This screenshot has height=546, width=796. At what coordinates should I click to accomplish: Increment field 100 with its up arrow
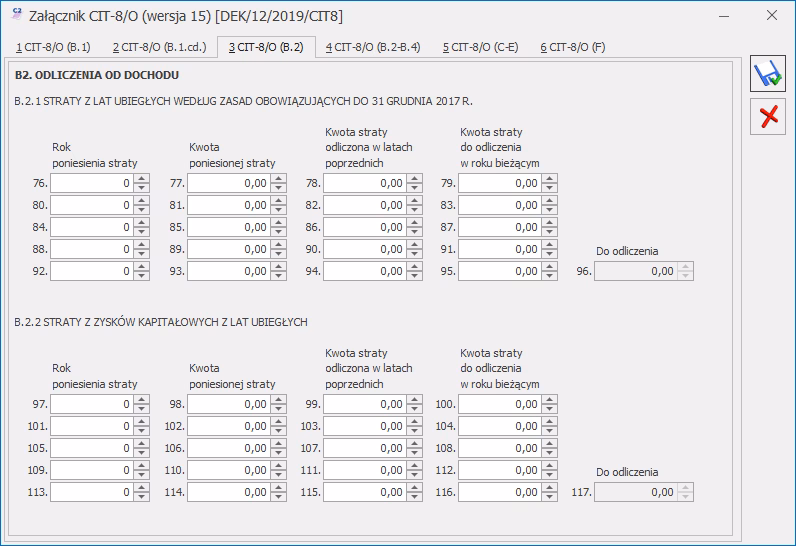point(549,400)
